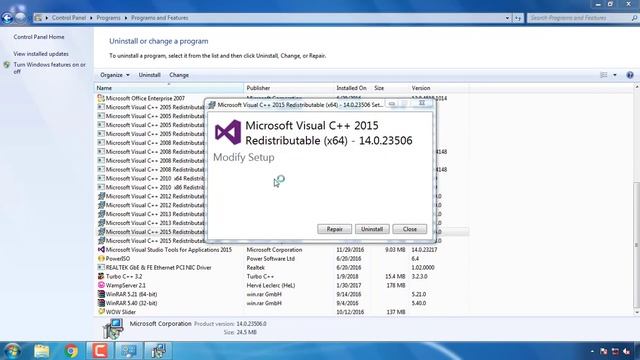Click the Power Software Ltd publisher cell
The height and width of the screenshot is (360, 640).
[271, 259]
